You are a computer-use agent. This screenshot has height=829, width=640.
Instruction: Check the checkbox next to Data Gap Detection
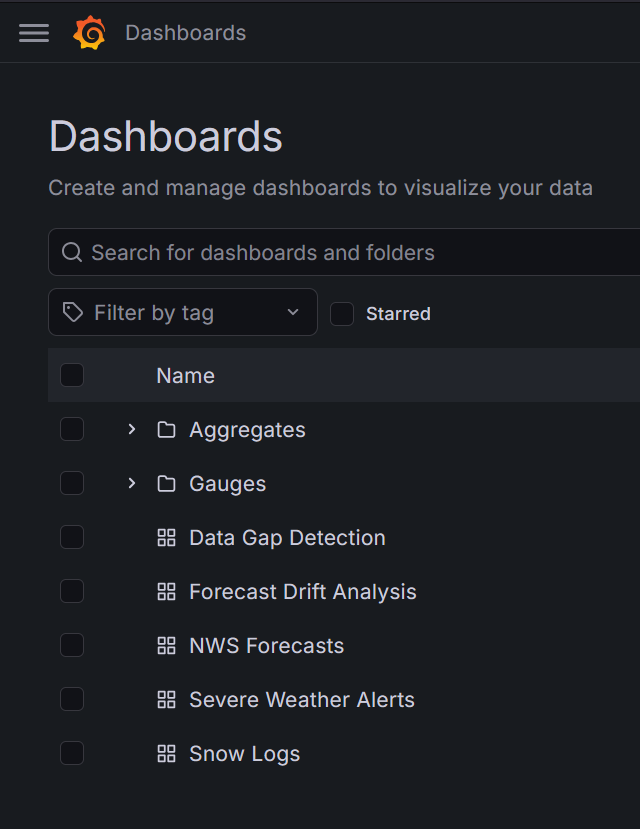[71, 537]
